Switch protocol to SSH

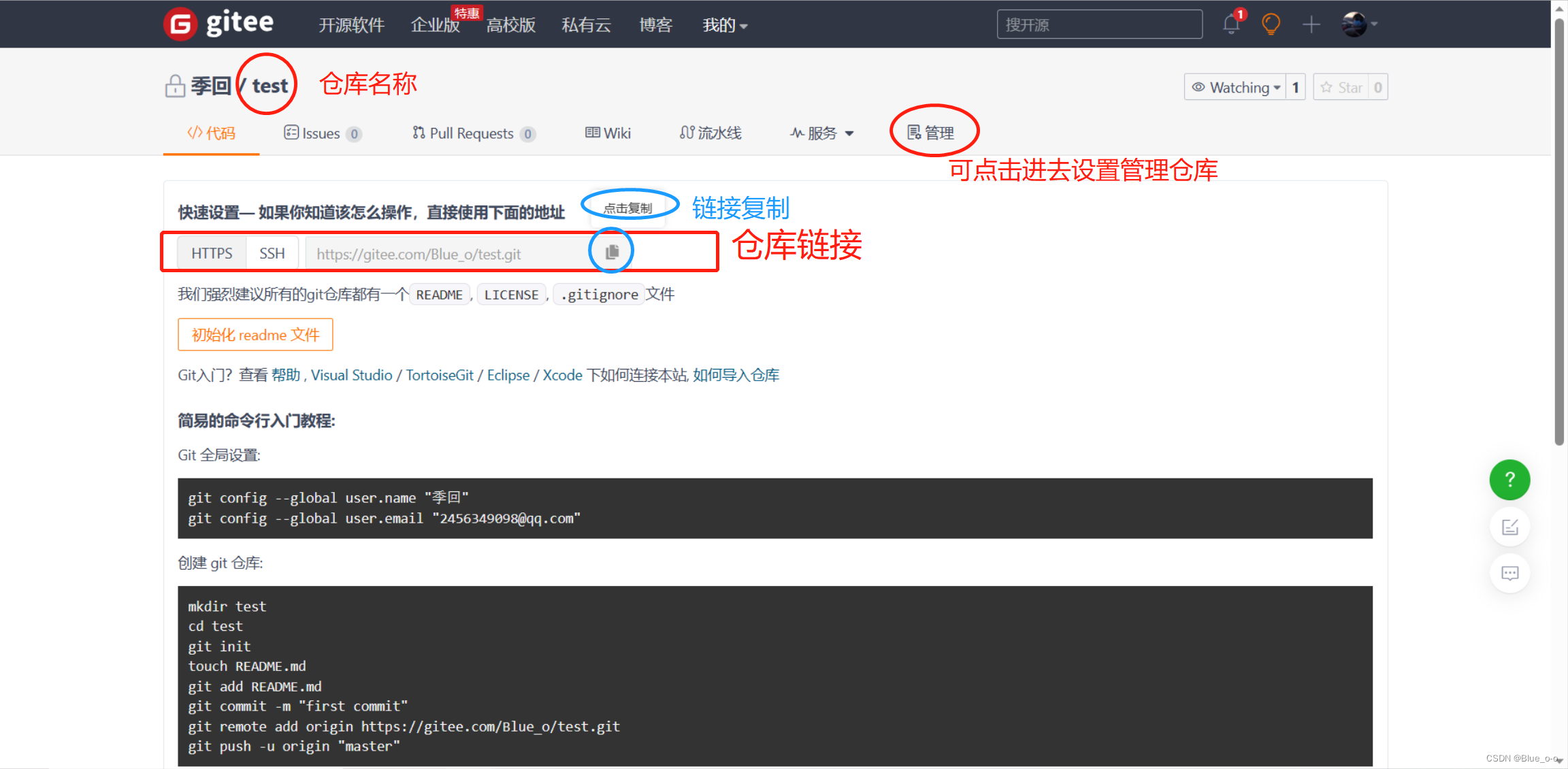[x=272, y=252]
